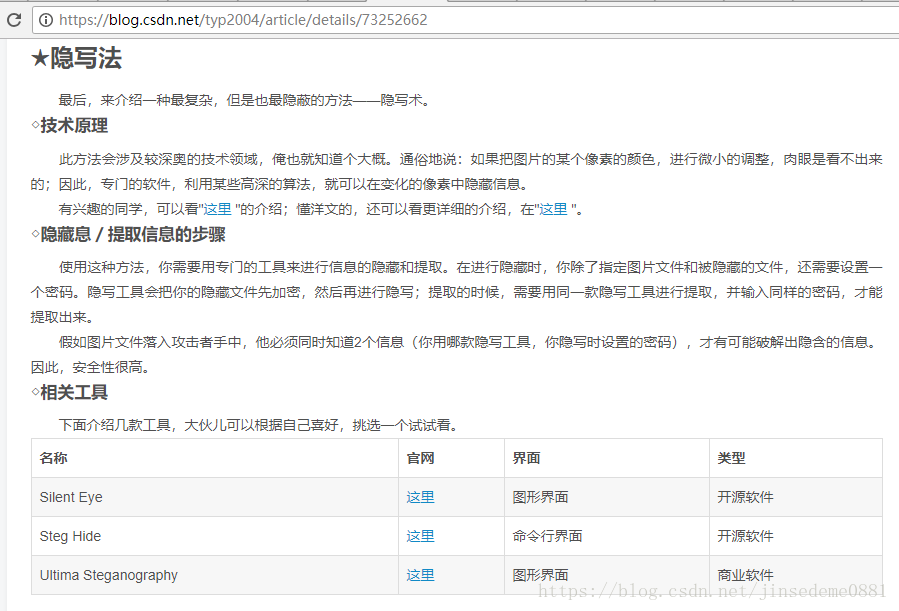Click the "界面" column header
The image size is (899, 611).
pyautogui.click(x=607, y=458)
